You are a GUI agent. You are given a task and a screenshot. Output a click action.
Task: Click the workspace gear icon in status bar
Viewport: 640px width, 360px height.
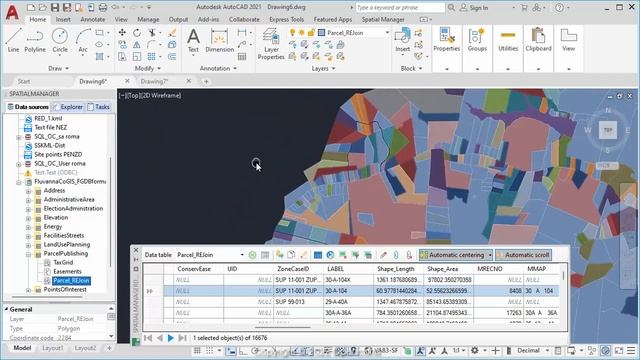click(x=475, y=351)
